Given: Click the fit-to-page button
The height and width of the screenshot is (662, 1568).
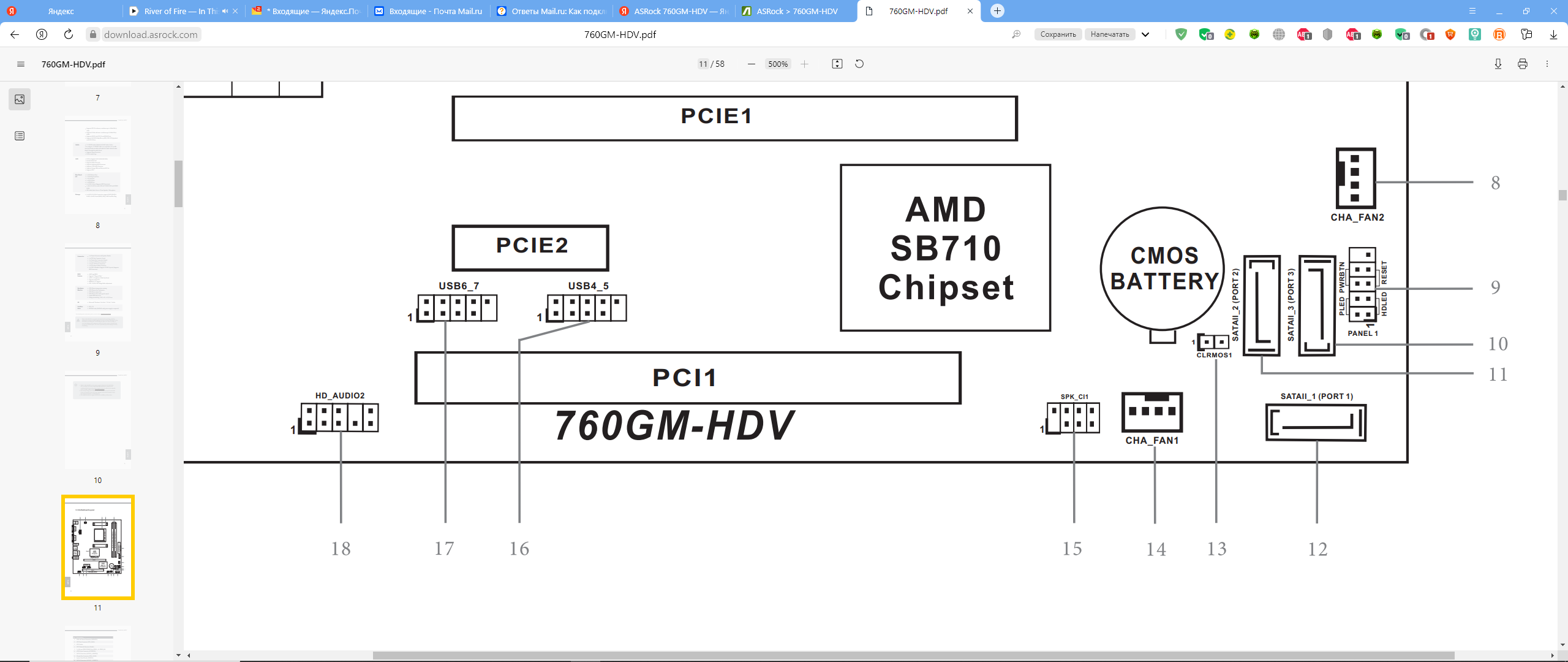Looking at the screenshot, I should [x=837, y=64].
